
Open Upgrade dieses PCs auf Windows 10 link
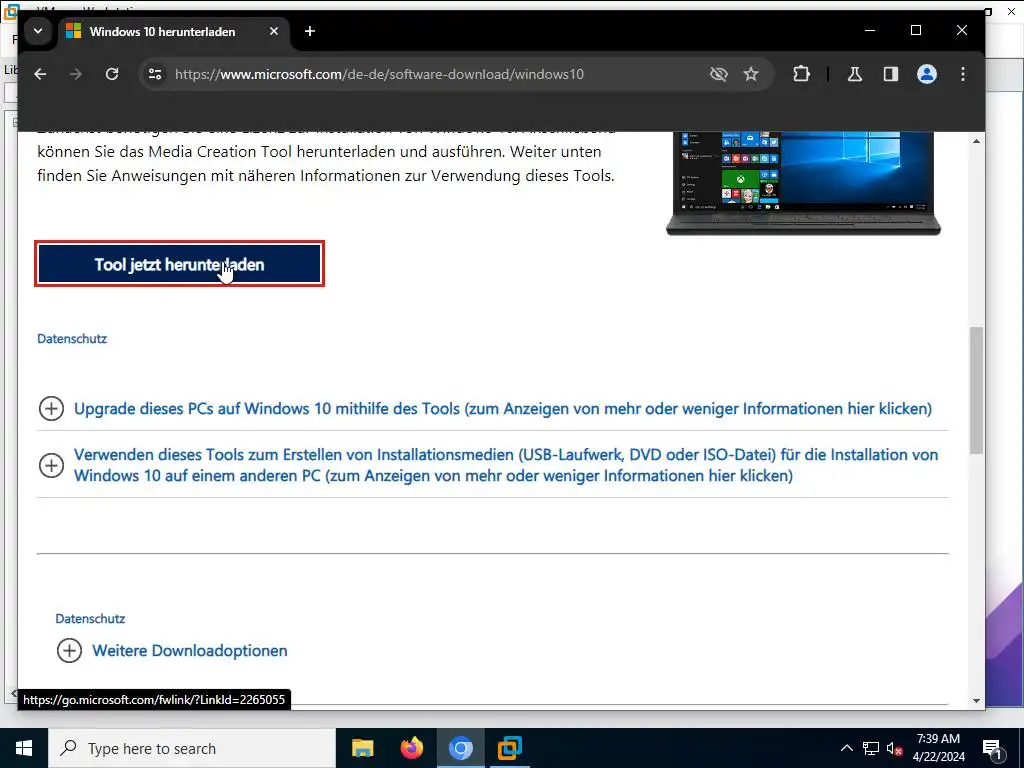click(503, 409)
